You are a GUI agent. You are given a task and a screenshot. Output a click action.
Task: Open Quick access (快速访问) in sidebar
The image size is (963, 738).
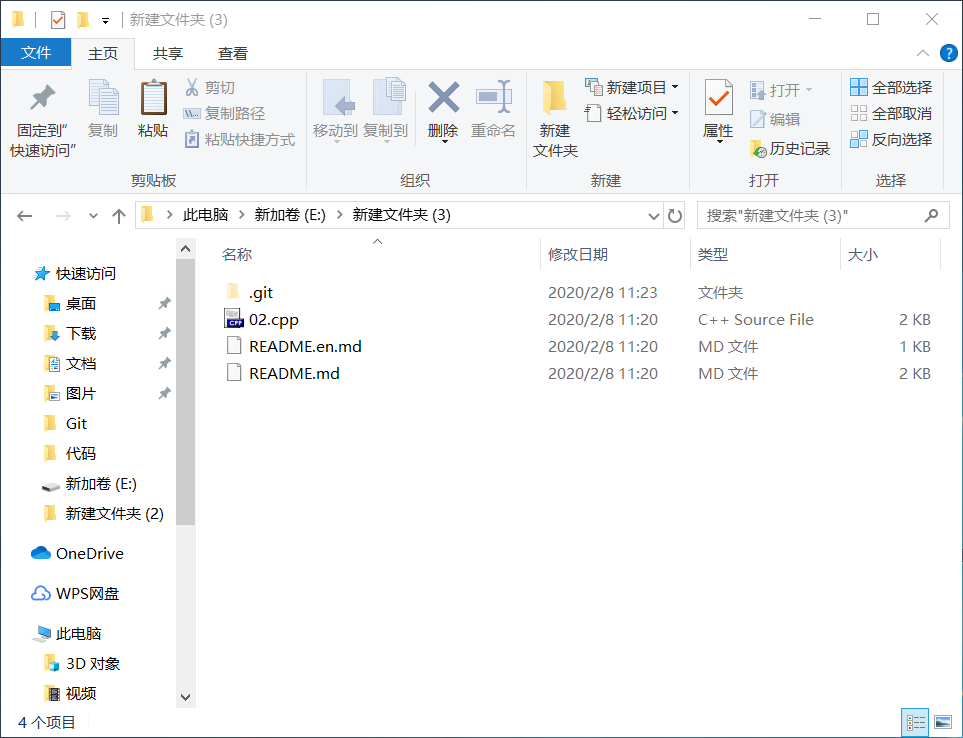pos(75,273)
